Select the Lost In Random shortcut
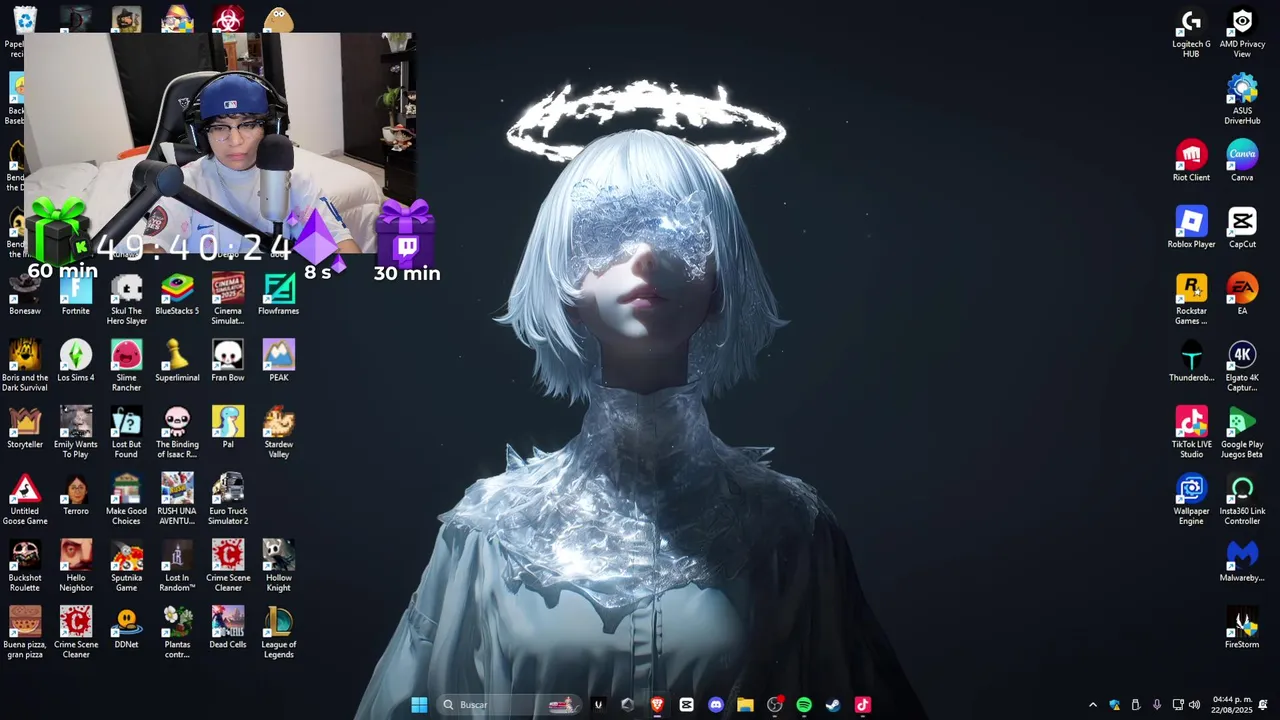 [x=177, y=566]
